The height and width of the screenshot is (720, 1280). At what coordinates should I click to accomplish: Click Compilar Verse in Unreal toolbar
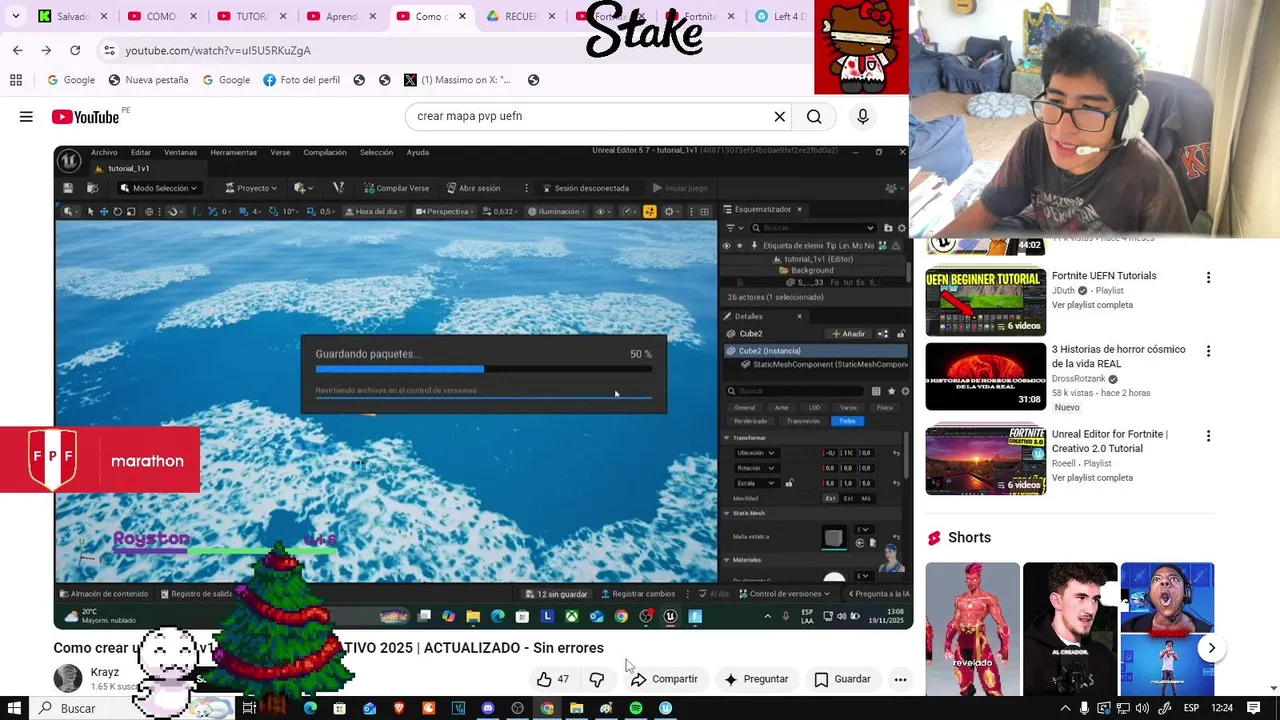coord(396,188)
